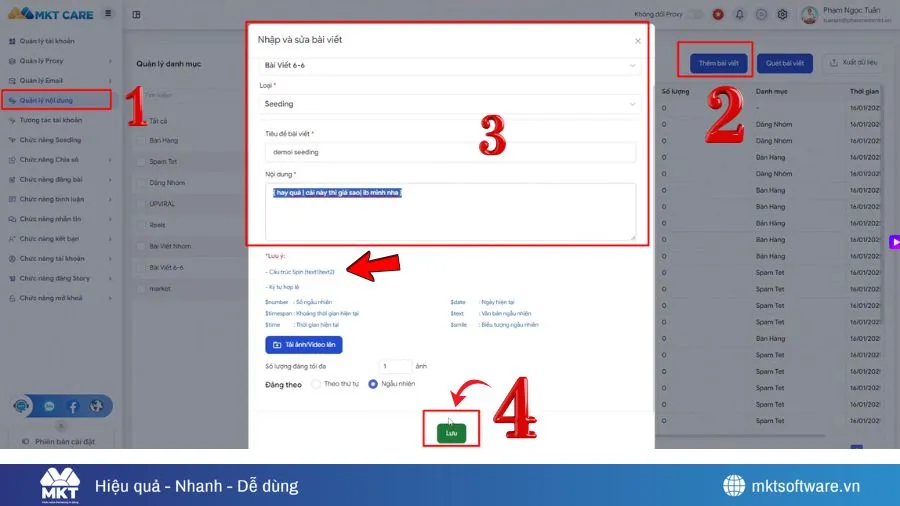The height and width of the screenshot is (506, 900).
Task: Click the hamburger menu icon beside MKT CARE
Action: [108, 13]
